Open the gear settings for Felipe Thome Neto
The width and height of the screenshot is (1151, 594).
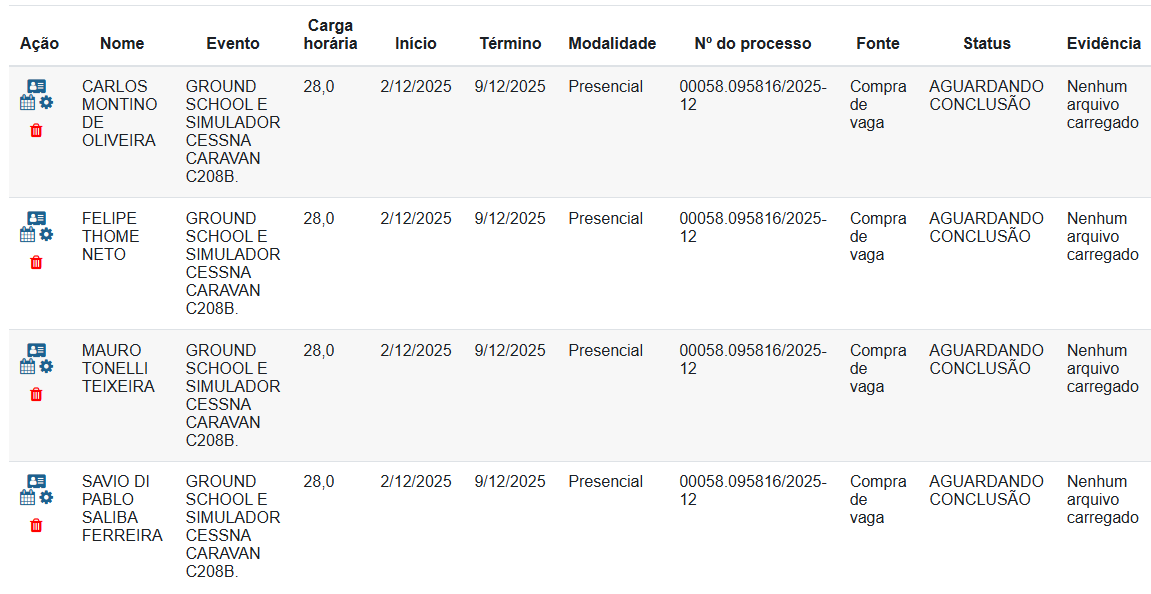tap(46, 235)
